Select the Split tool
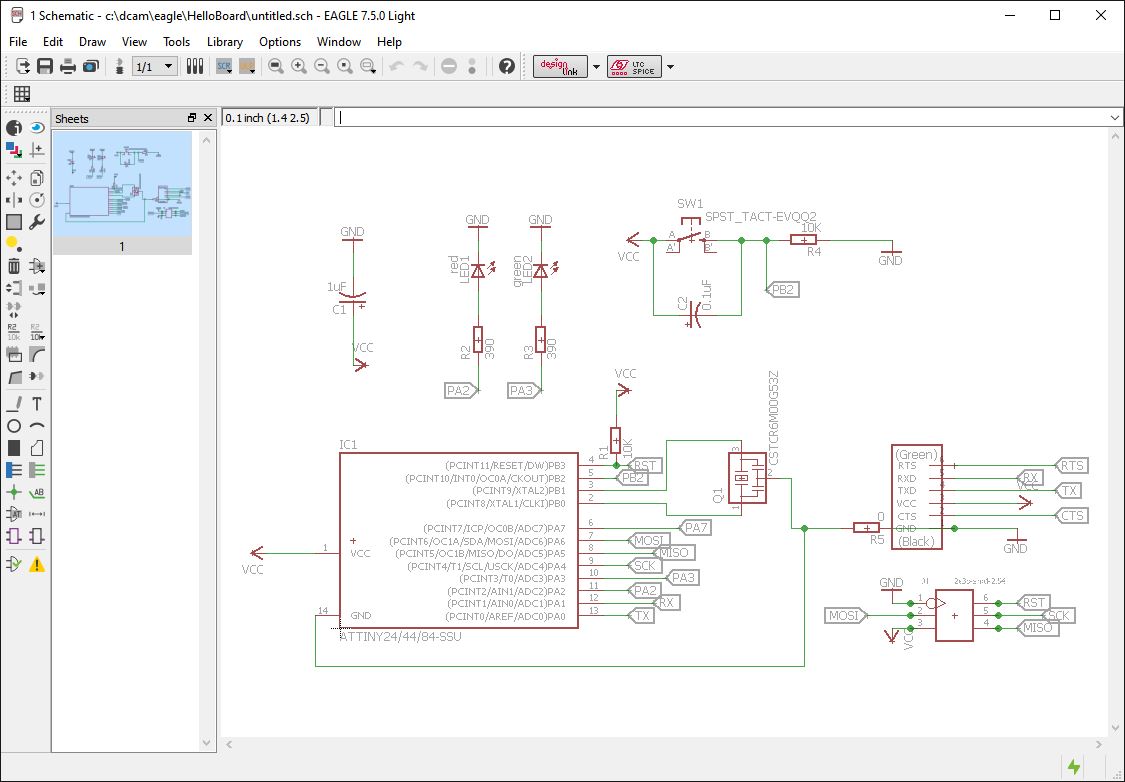This screenshot has height=782, width=1125. coord(14,376)
